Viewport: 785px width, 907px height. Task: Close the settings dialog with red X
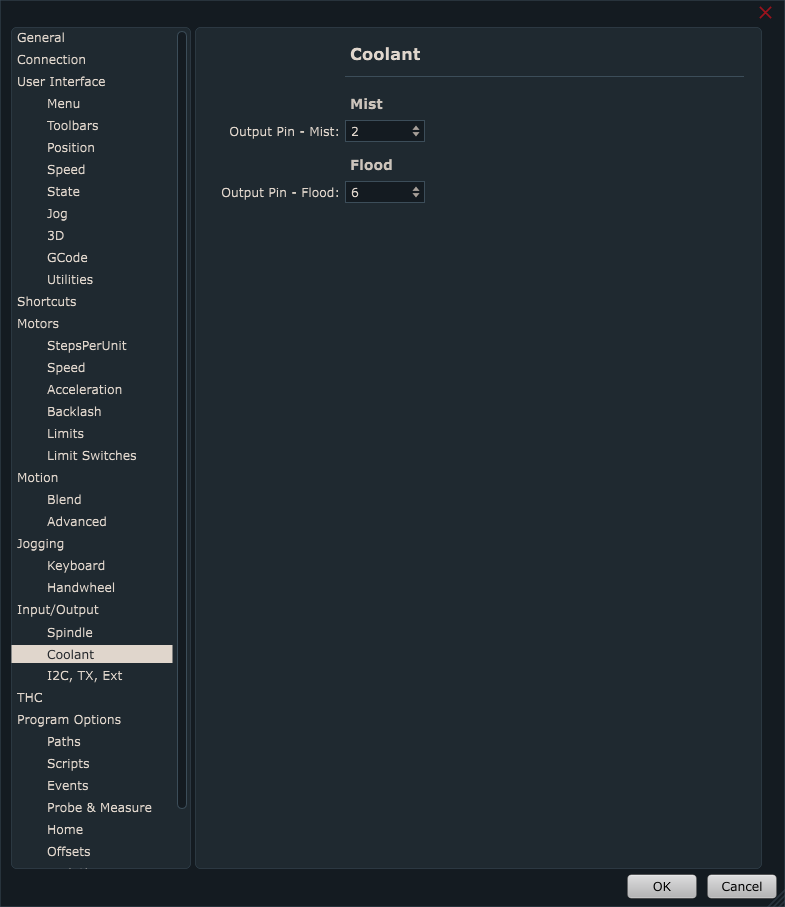(765, 13)
